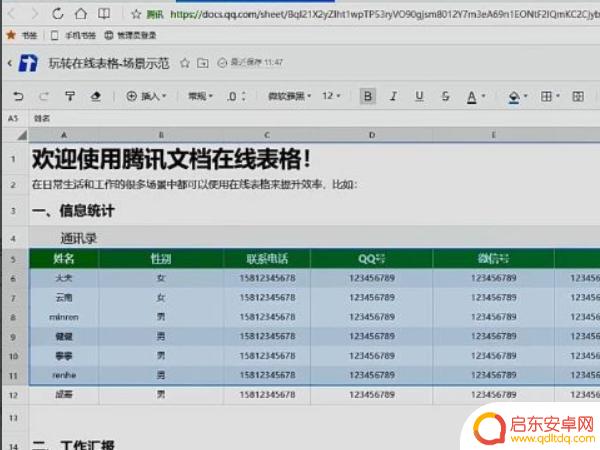Bookmark page via address bar star
The height and width of the screenshot is (450, 600).
point(136,15)
